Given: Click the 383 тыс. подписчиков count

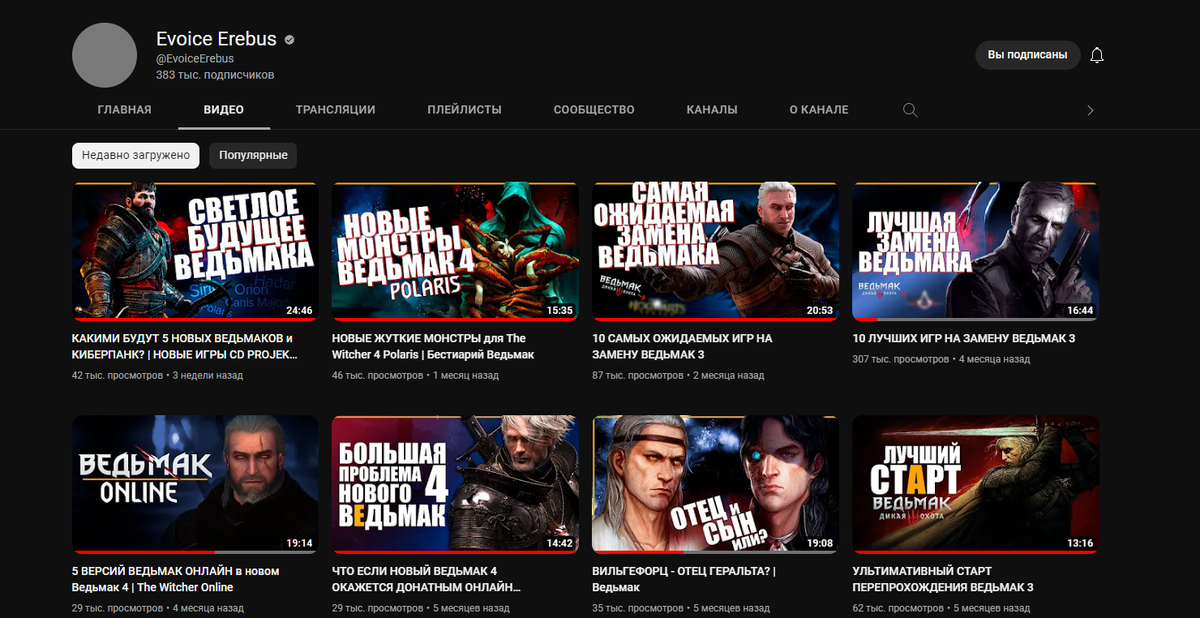Looking at the screenshot, I should pos(215,75).
